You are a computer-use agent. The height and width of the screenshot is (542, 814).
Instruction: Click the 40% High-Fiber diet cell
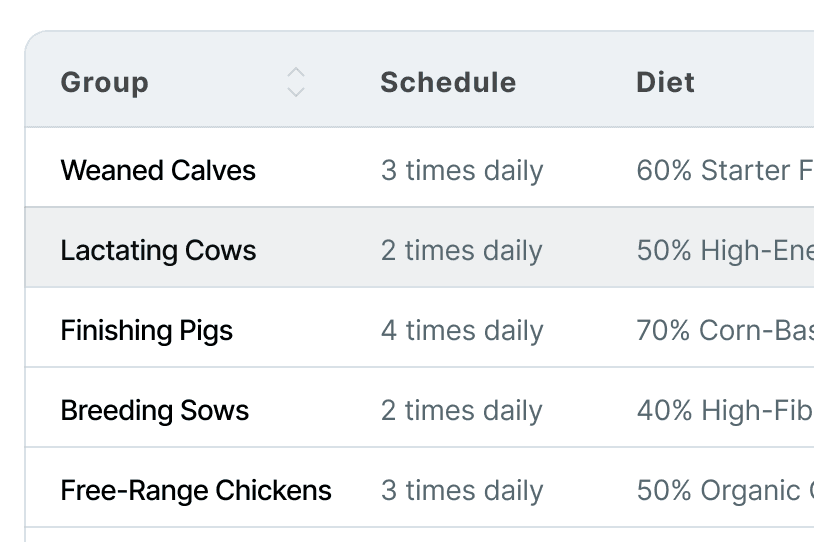pyautogui.click(x=725, y=410)
